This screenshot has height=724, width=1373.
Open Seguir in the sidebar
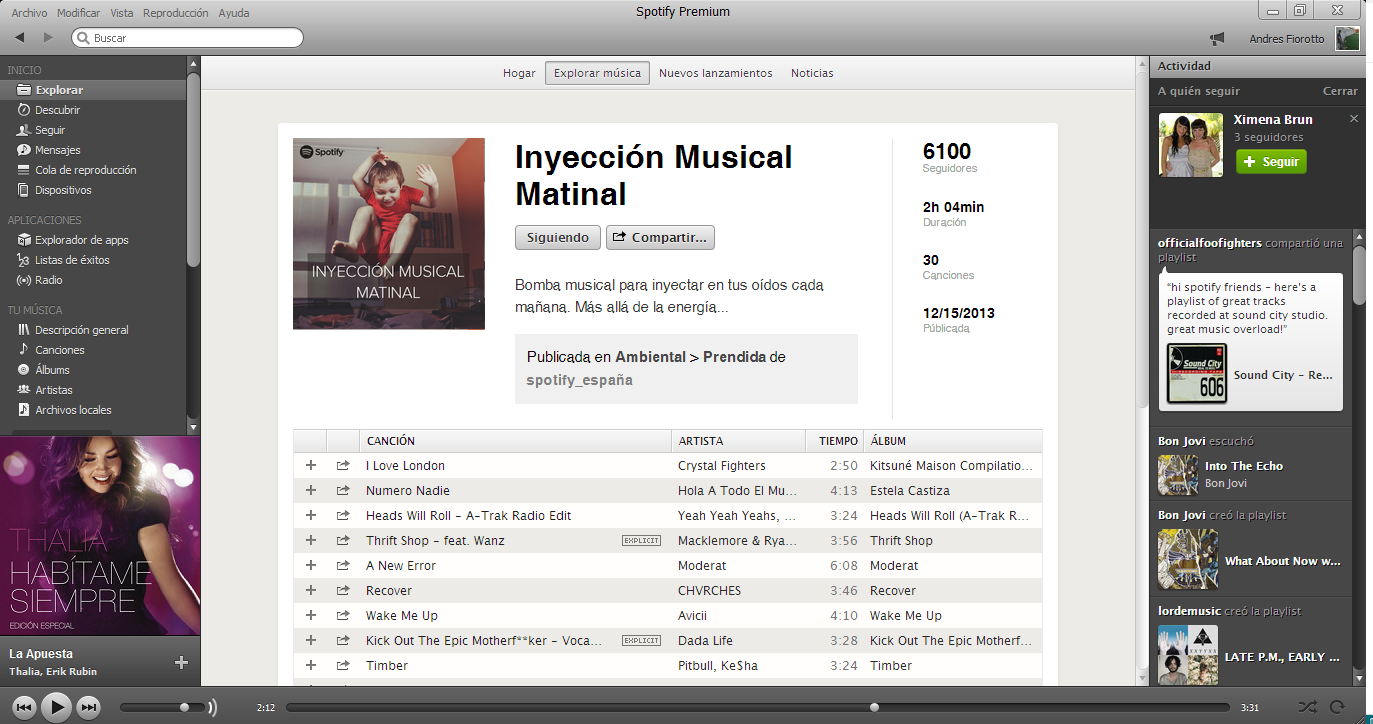tap(50, 130)
